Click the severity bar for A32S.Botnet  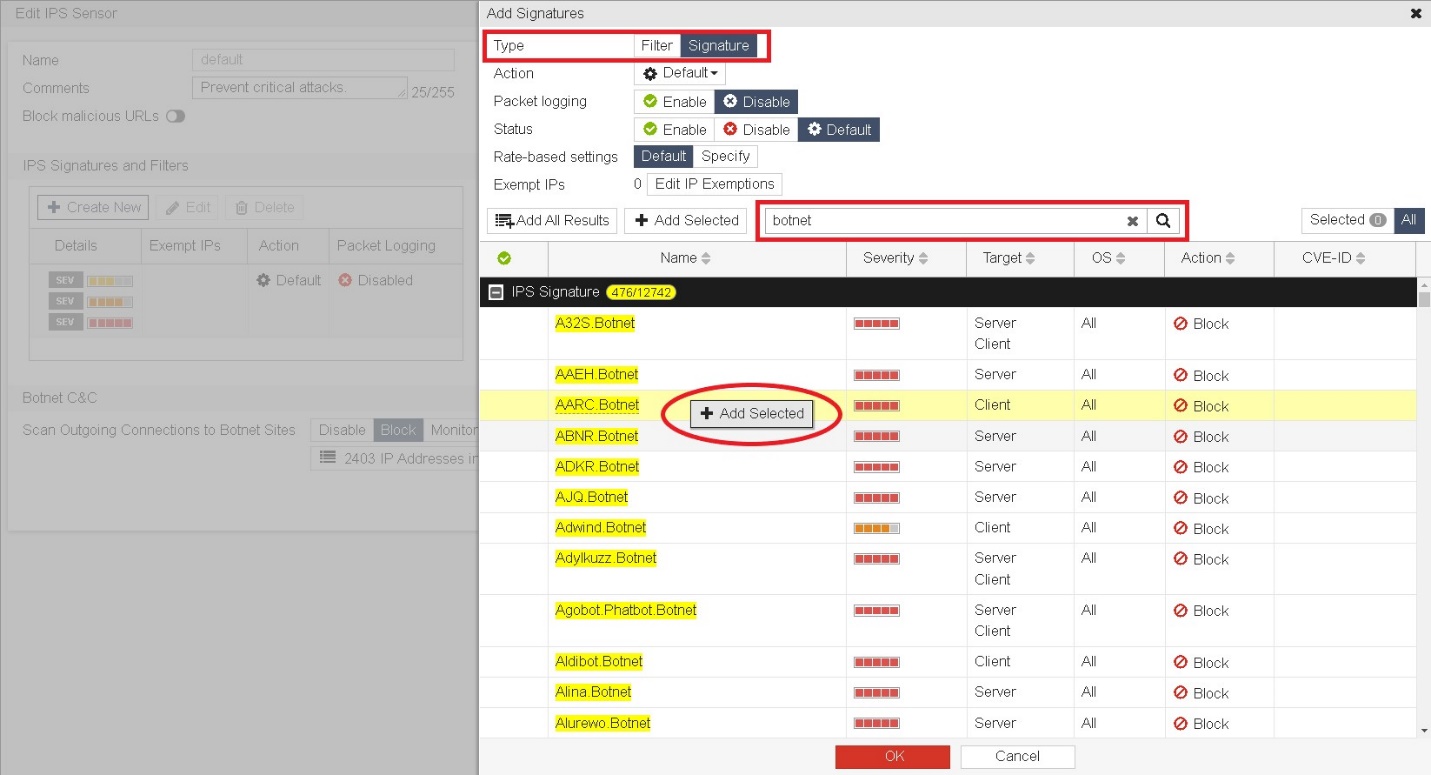coord(876,322)
